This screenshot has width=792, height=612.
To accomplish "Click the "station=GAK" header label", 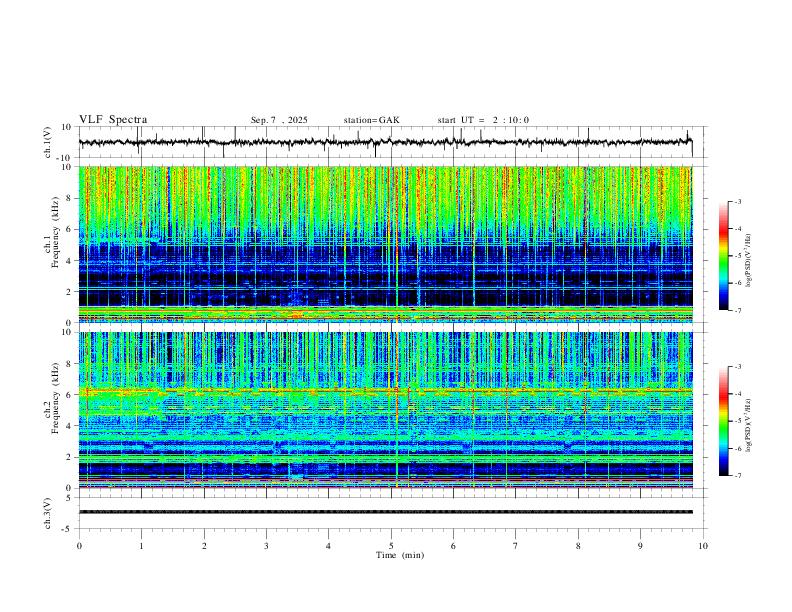I will pos(371,120).
